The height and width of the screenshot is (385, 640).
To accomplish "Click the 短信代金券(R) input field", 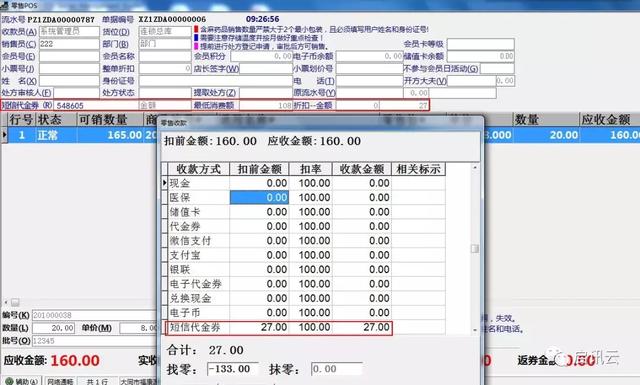I will click(96, 105).
